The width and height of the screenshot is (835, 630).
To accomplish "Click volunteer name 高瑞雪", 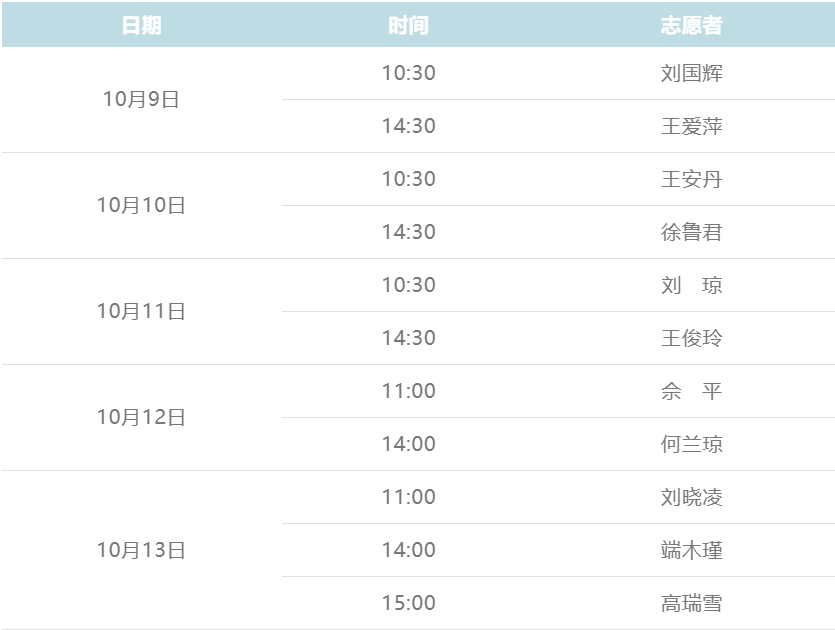I will [x=691, y=604].
